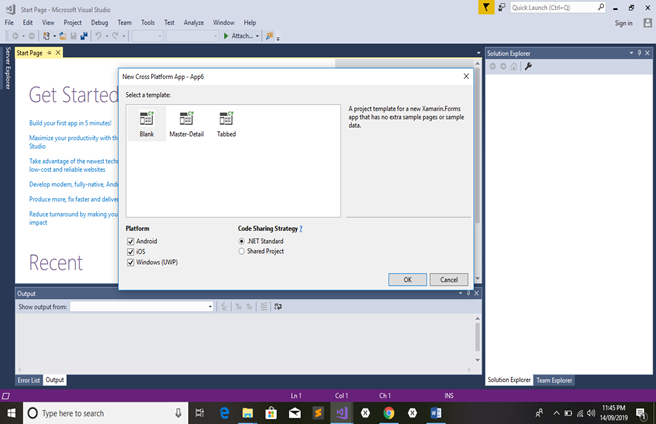This screenshot has width=656, height=424.
Task: Click the Output Clear All icon
Action: (264, 307)
